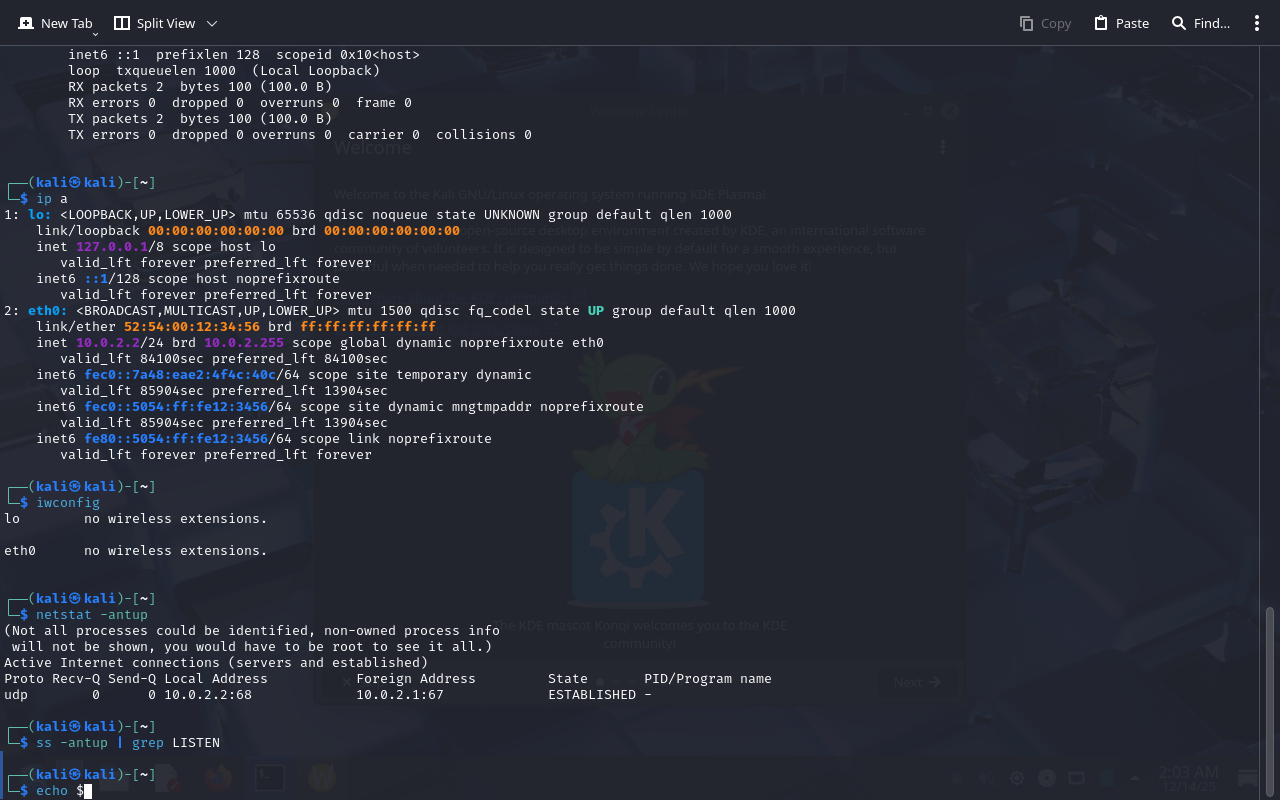1280x800 pixels.
Task: Click the Split View button
Action: [154, 23]
